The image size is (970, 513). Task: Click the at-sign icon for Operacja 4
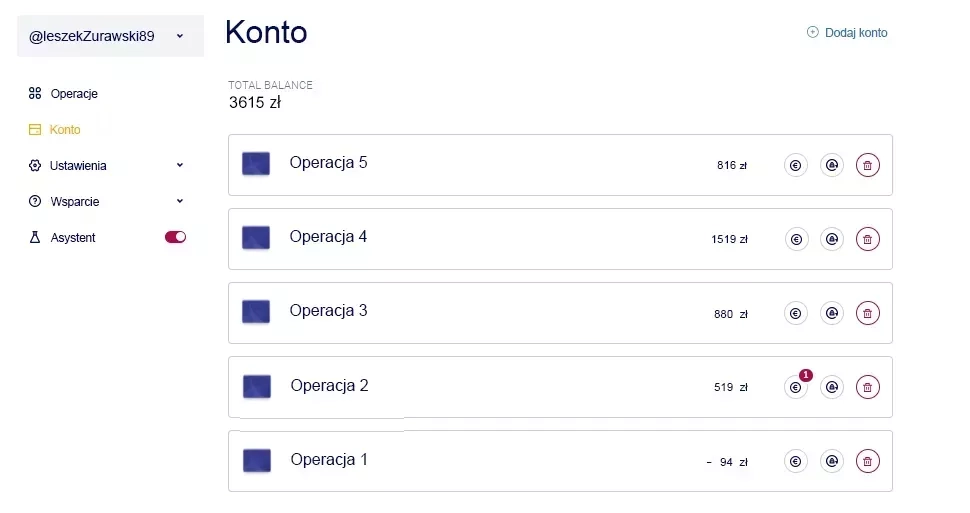click(x=831, y=240)
